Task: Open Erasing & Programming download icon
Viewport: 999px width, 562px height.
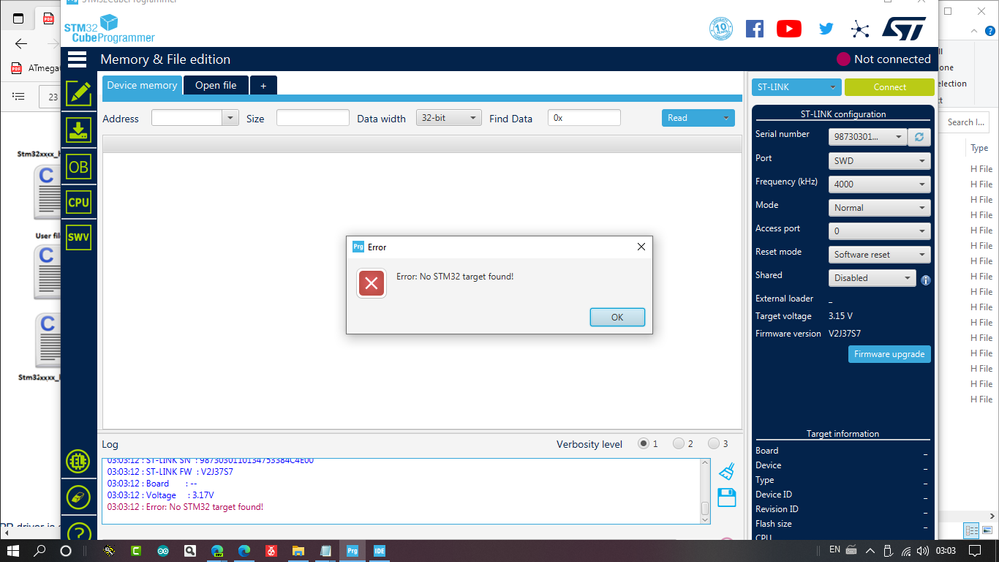Action: click(x=78, y=130)
